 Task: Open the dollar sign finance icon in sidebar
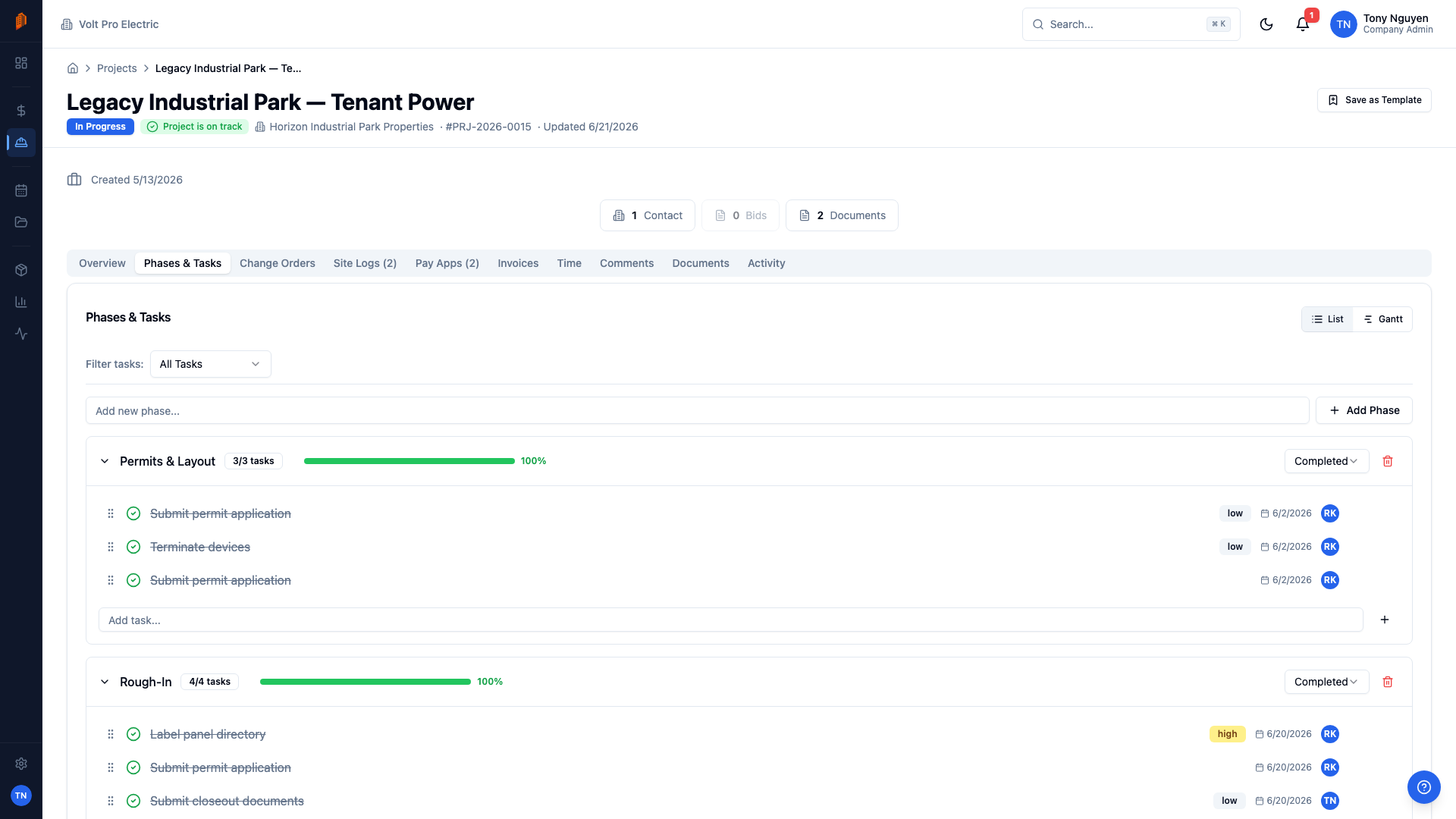(21, 111)
